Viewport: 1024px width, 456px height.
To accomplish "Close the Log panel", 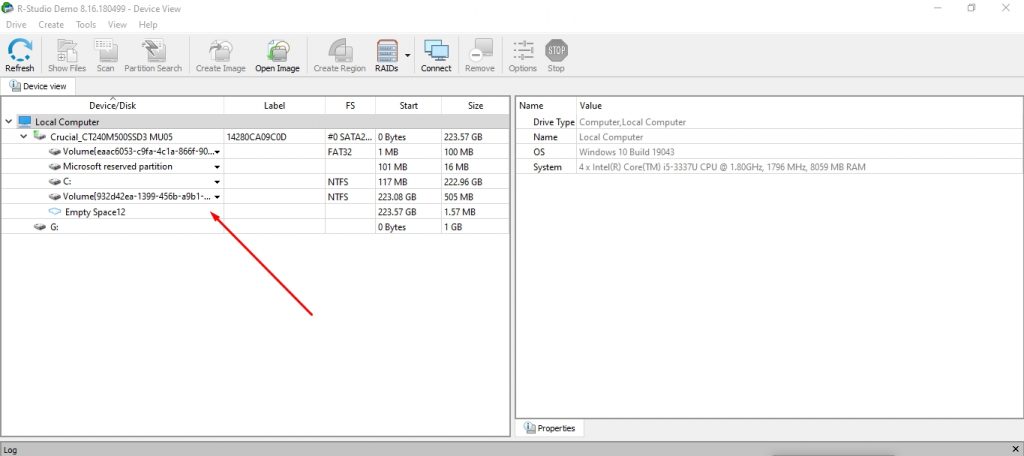I will [1015, 449].
